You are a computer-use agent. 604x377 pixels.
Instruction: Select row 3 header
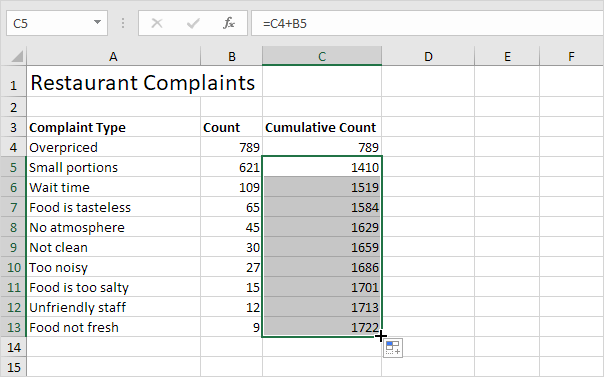(13, 127)
